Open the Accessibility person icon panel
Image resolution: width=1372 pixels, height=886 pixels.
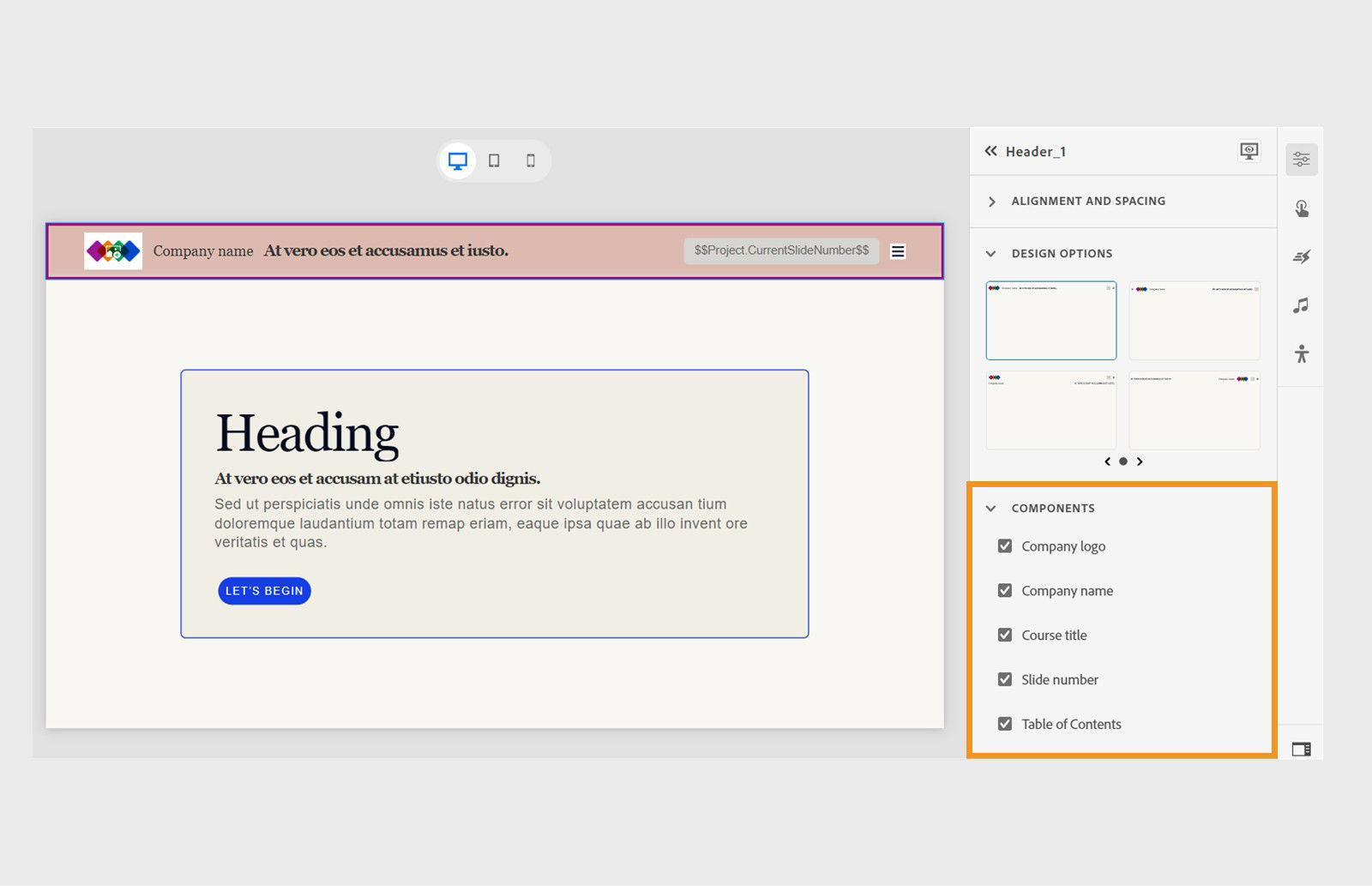(1301, 353)
